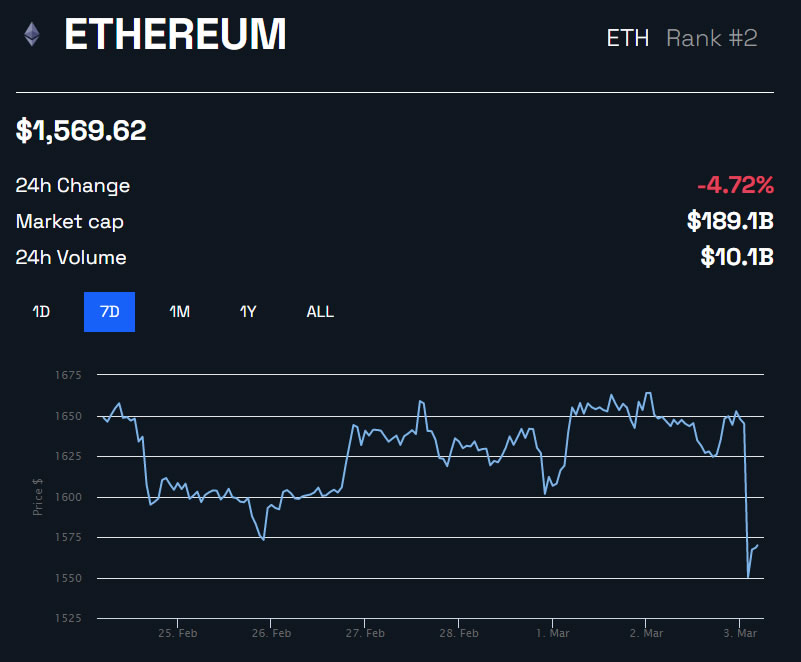Click the chart's lowest point near 1550

point(748,577)
